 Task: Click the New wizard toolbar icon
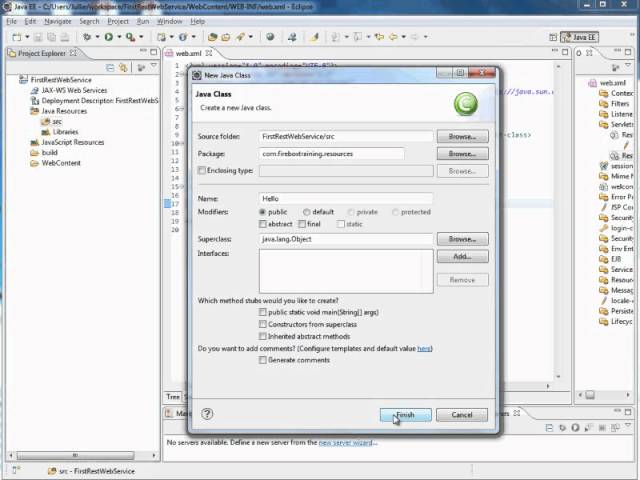pyautogui.click(x=16, y=37)
